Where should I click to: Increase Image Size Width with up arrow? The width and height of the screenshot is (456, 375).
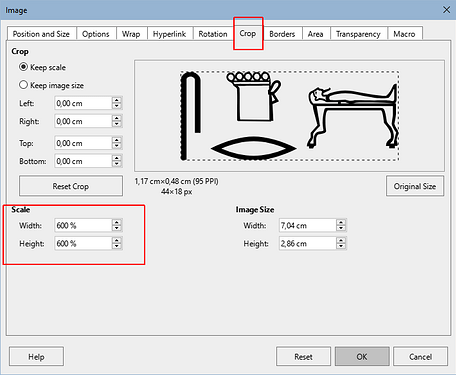coord(341,222)
